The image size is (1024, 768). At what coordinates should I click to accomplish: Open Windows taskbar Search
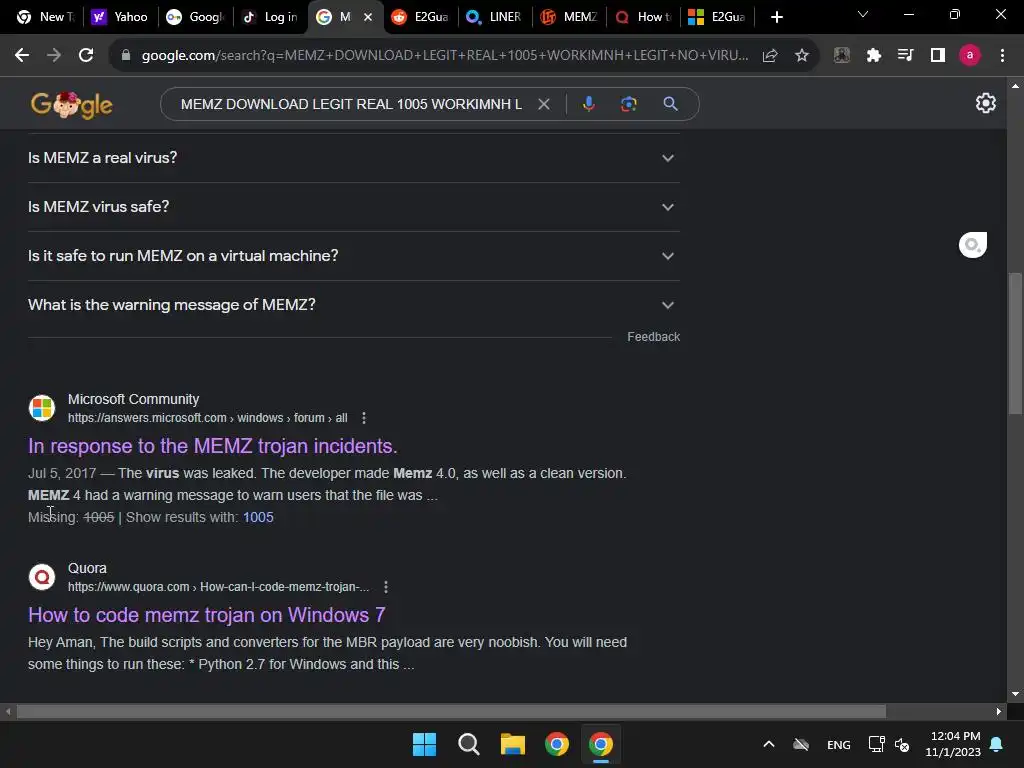(469, 744)
